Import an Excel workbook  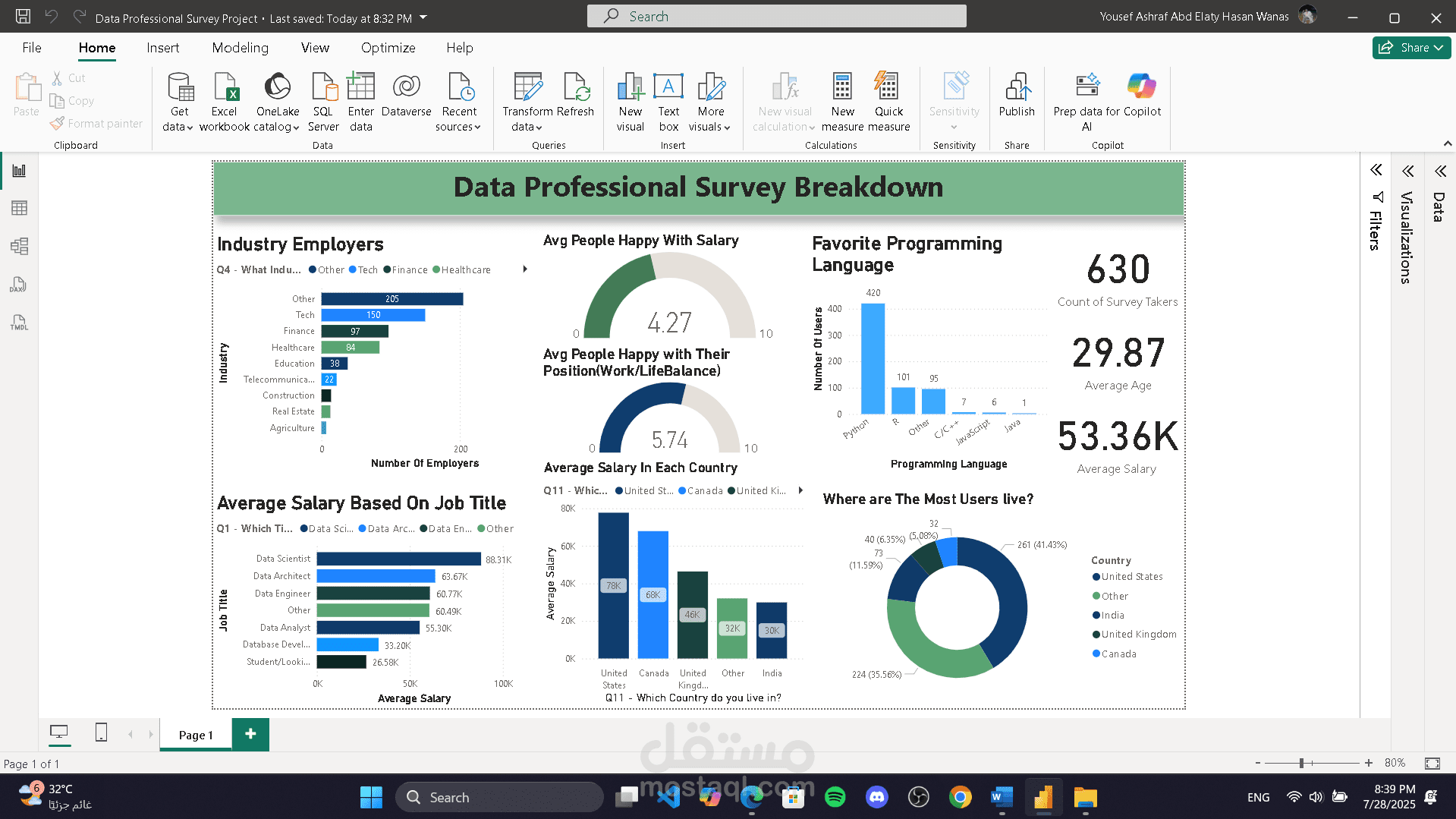click(x=225, y=102)
